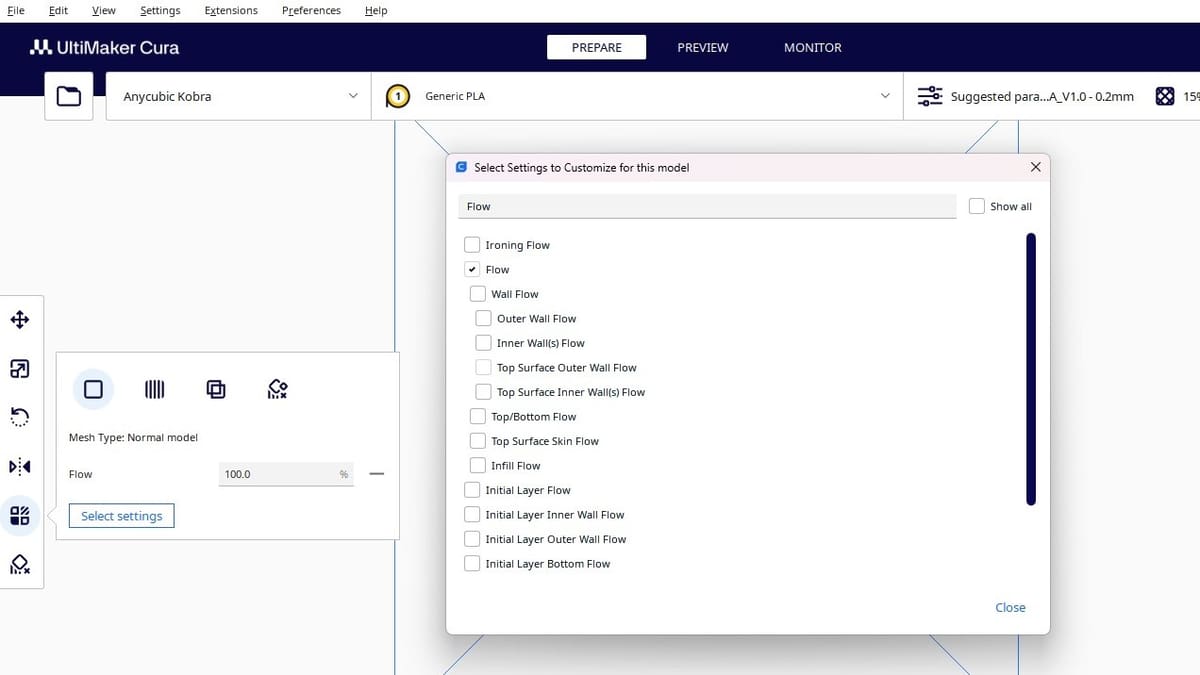Check Initial Layer Bottom Flow
This screenshot has height=675, width=1200.
(x=472, y=563)
